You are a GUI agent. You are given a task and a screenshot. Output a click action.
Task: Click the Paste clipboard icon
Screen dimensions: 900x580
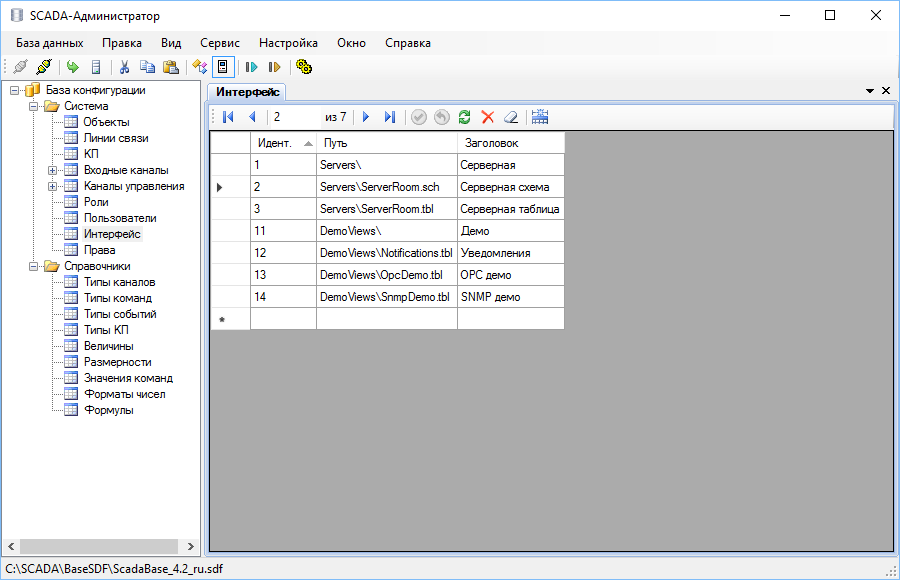[171, 67]
